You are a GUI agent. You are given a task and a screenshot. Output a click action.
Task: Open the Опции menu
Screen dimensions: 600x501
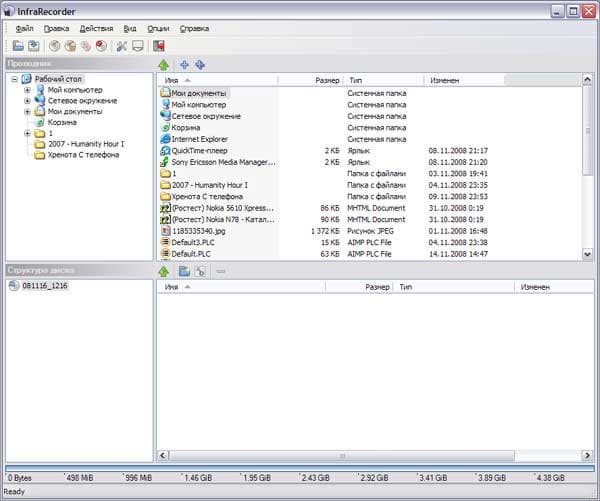click(158, 28)
